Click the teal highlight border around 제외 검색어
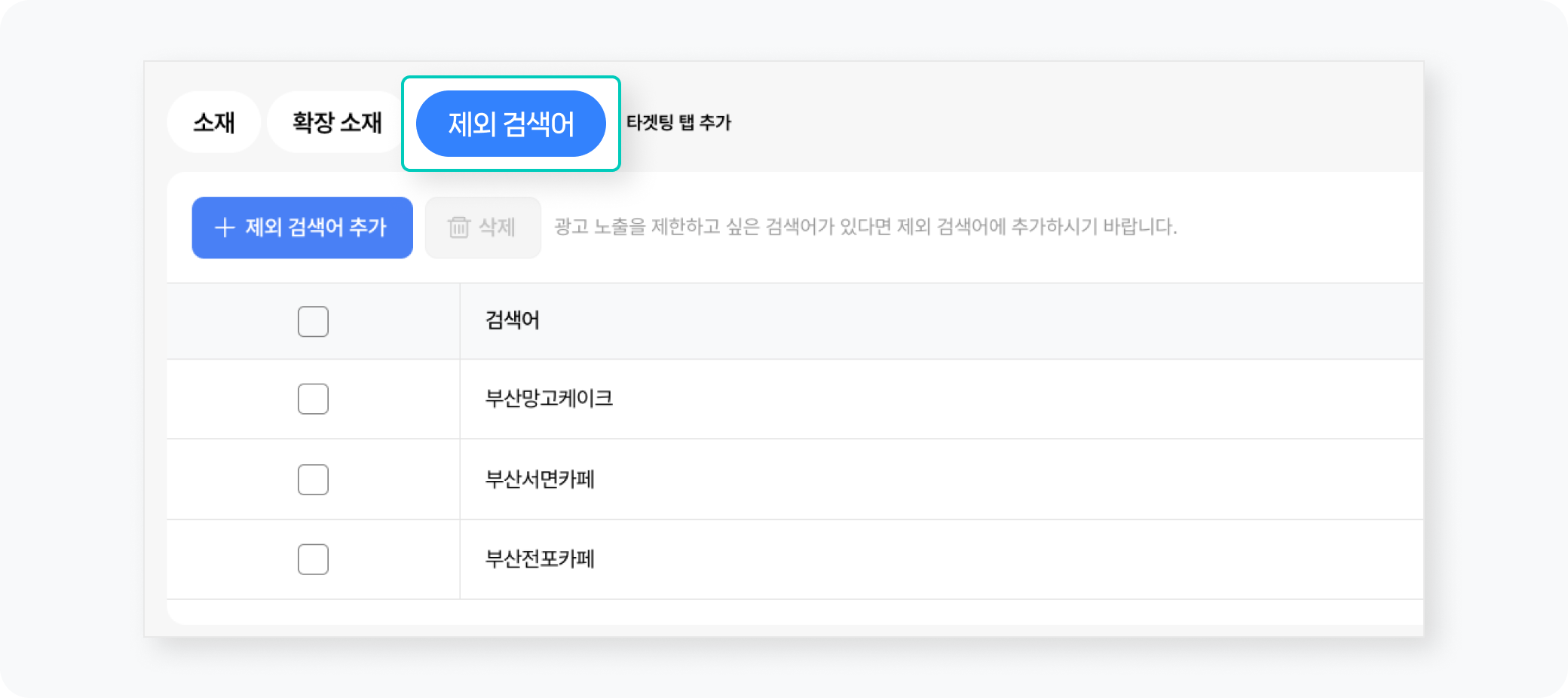The width and height of the screenshot is (1568, 698). tap(511, 78)
